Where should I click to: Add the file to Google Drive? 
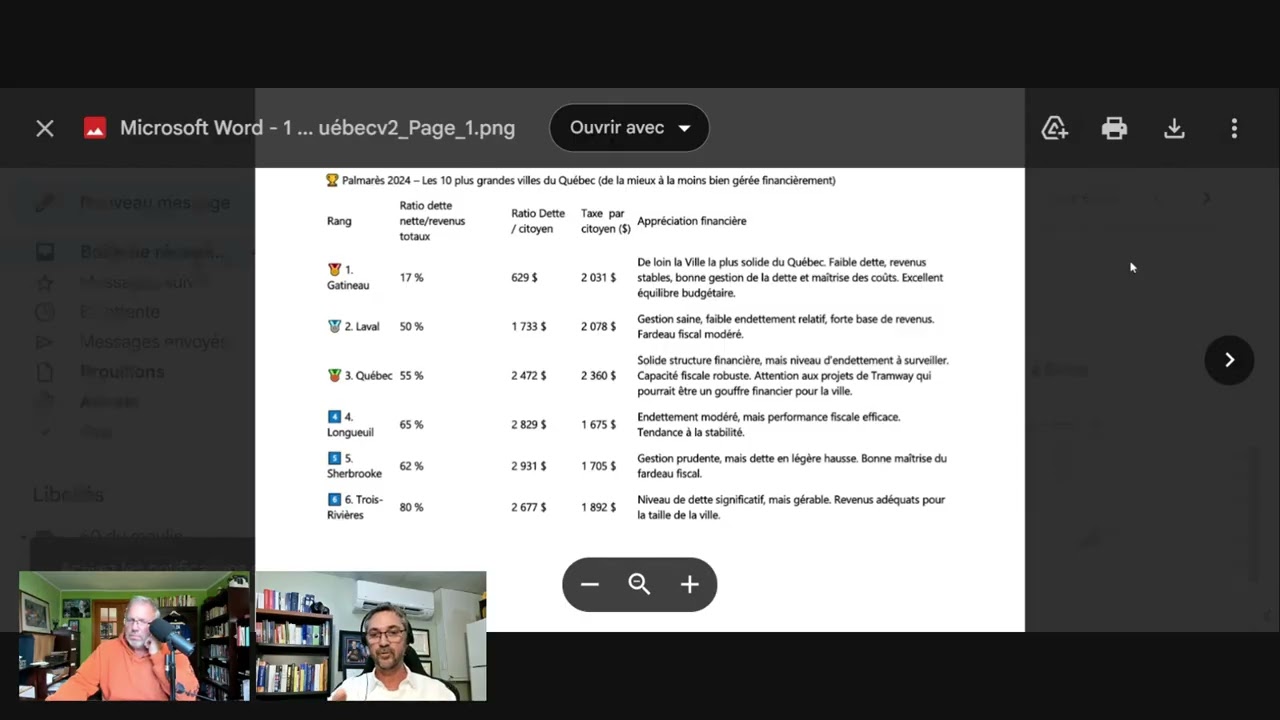tap(1054, 128)
